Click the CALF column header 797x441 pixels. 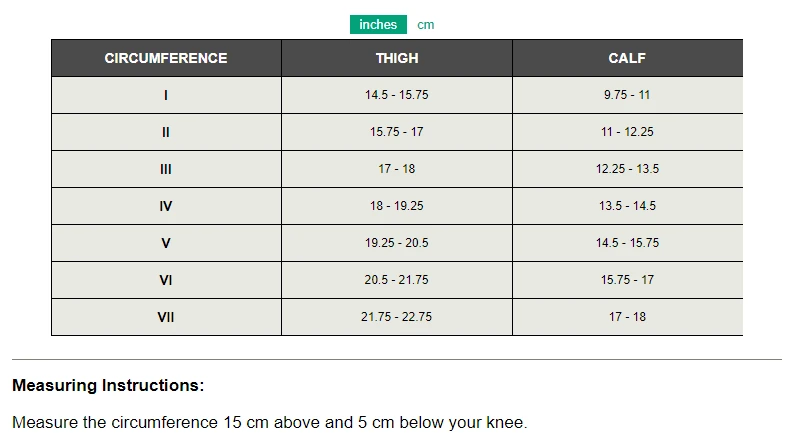click(627, 58)
